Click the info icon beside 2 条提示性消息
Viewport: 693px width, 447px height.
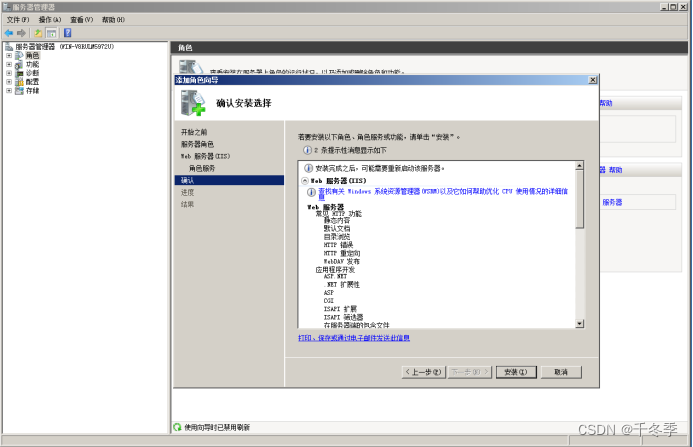coord(307,150)
